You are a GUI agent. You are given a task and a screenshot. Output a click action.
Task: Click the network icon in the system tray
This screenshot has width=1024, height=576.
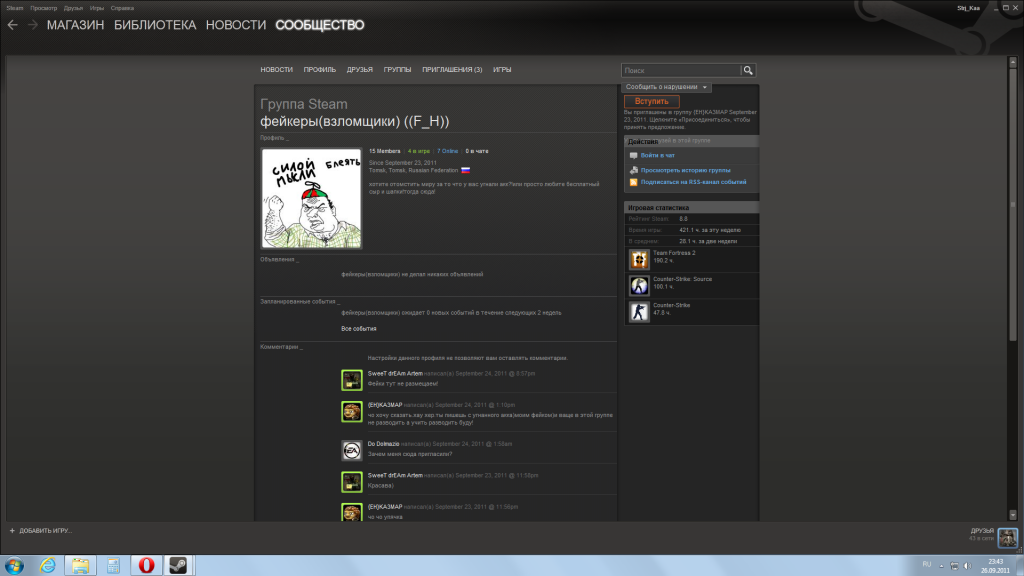tap(954, 566)
